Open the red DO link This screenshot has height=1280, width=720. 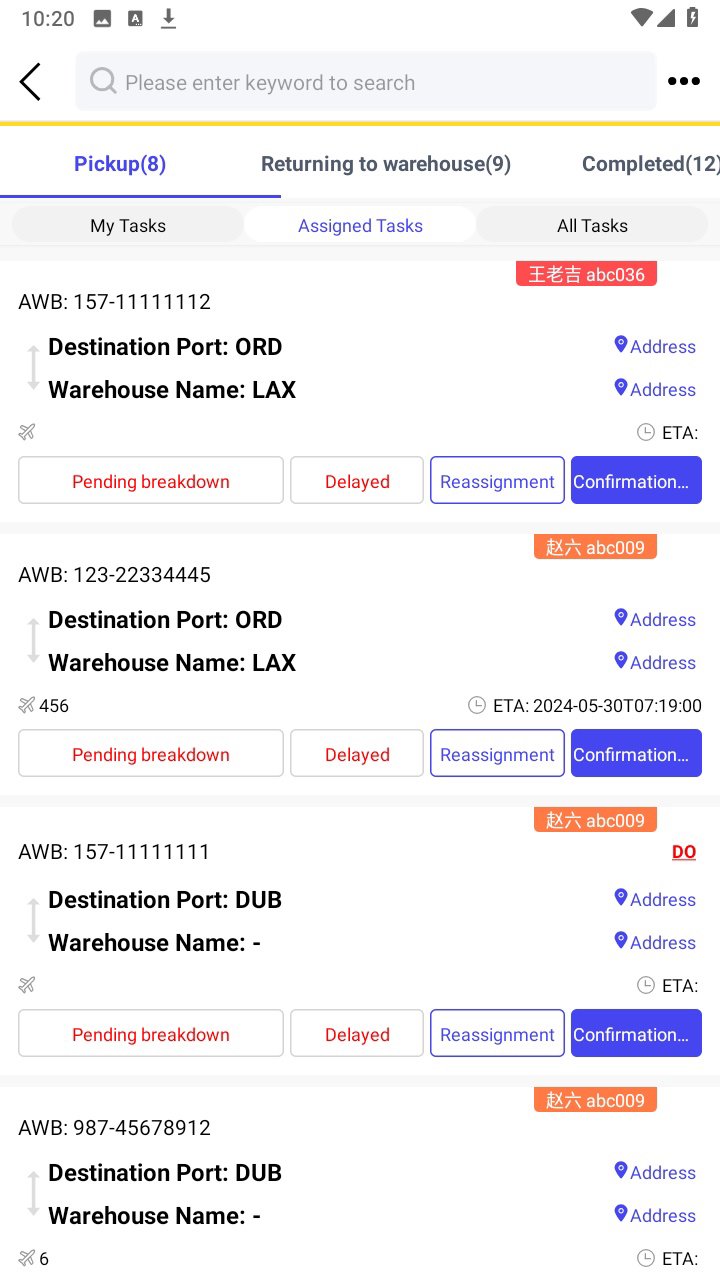(x=684, y=852)
